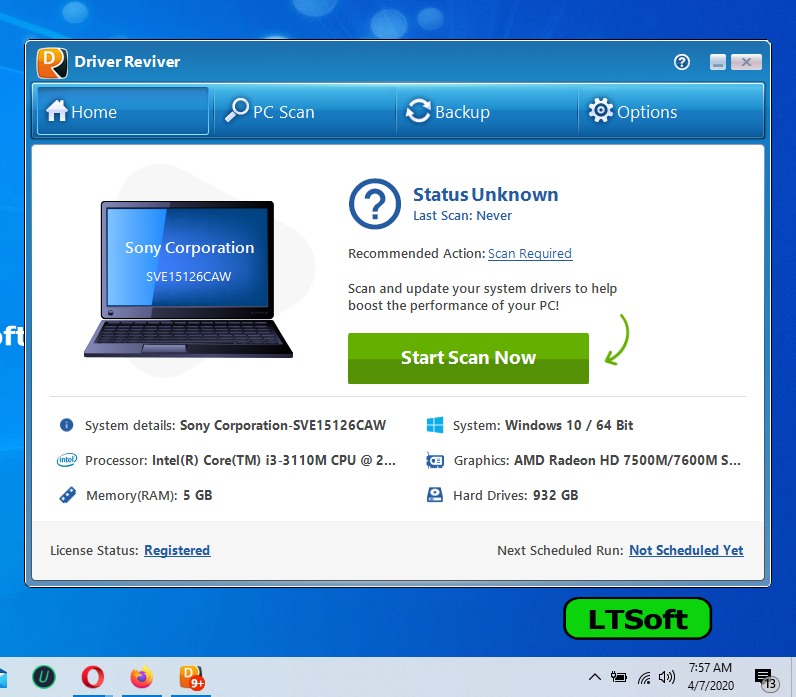This screenshot has width=796, height=697.
Task: Click the '932 GB' hard drives value
Action: click(555, 495)
